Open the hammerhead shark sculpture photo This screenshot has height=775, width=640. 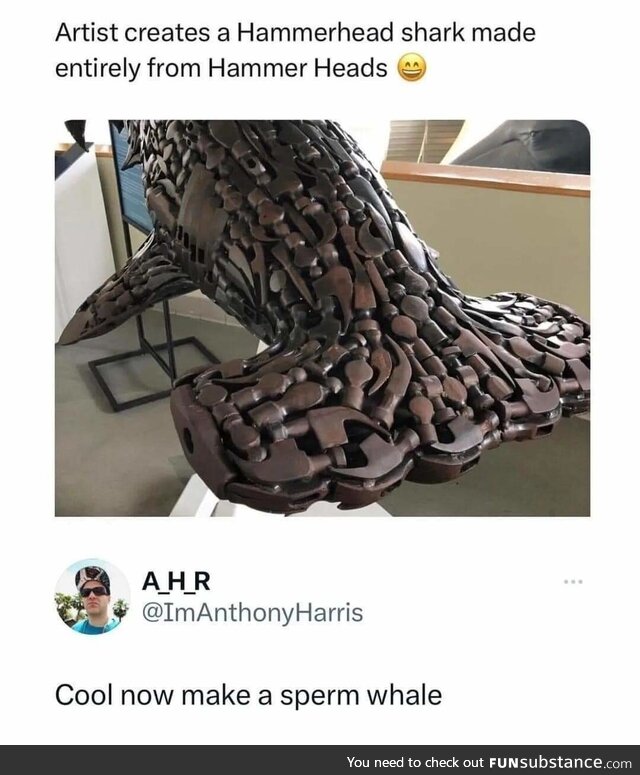coord(322,318)
